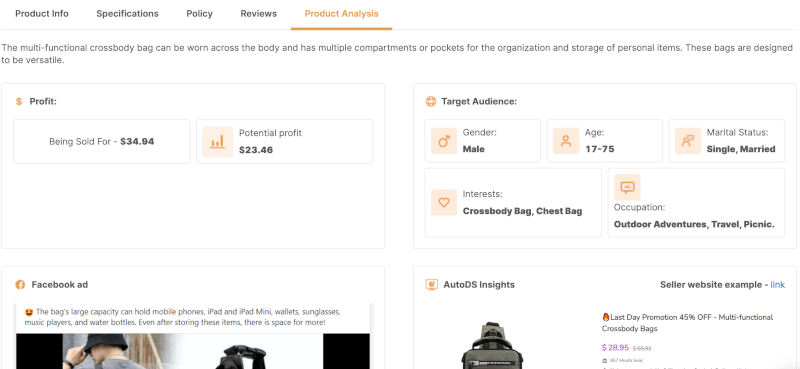Click the male Gender symbol icon
Viewport: 800px width, 369px height.
pos(444,141)
